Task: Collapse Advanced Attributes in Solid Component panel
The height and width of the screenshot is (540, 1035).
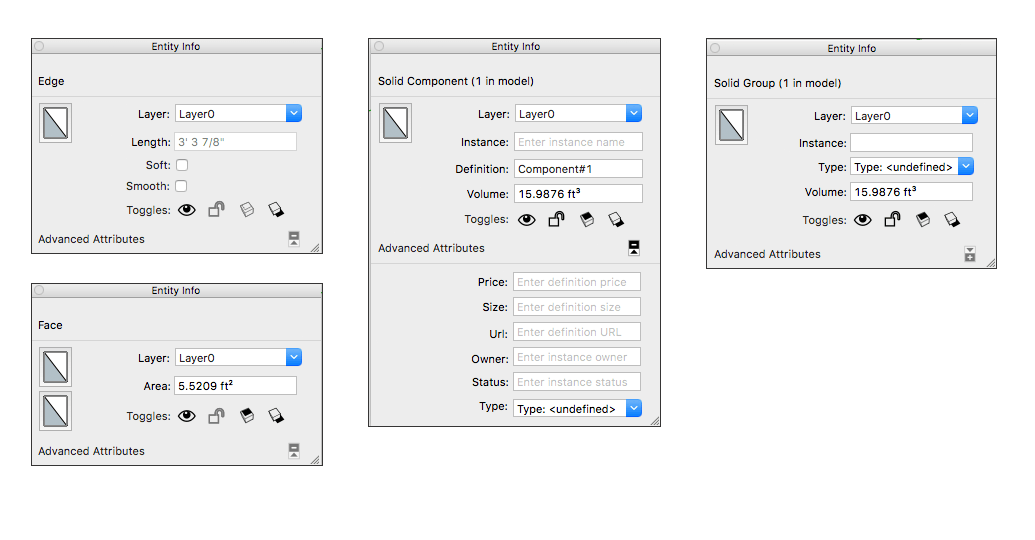Action: 634,248
